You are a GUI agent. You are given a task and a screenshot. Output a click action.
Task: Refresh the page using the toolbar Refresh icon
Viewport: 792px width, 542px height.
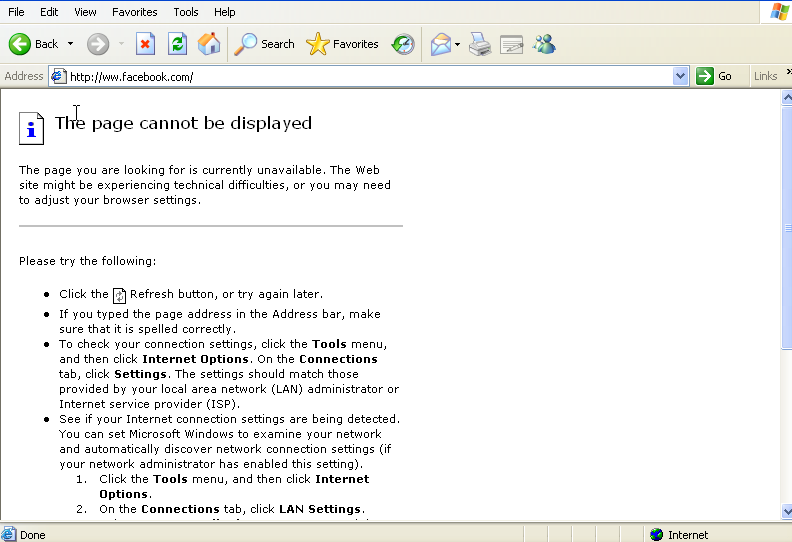click(x=177, y=44)
